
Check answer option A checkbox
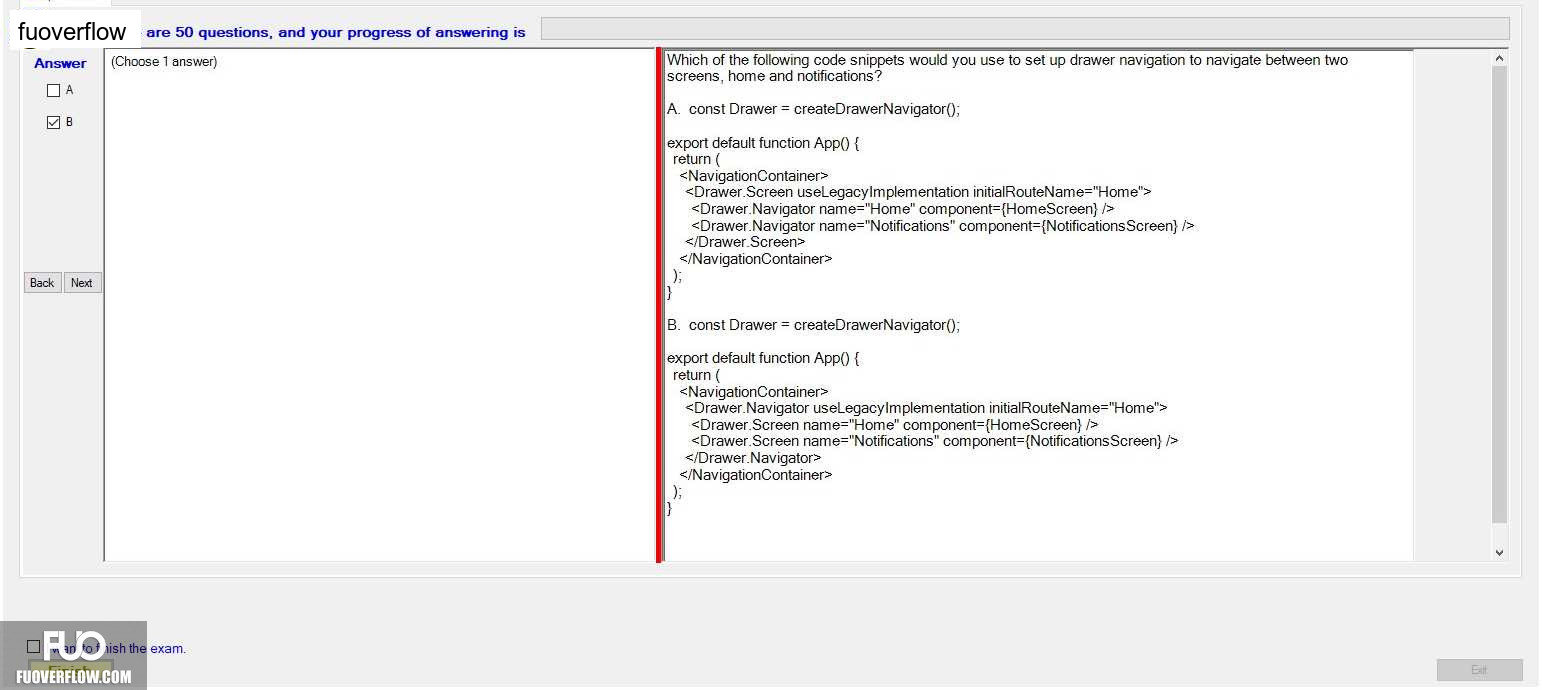point(54,91)
